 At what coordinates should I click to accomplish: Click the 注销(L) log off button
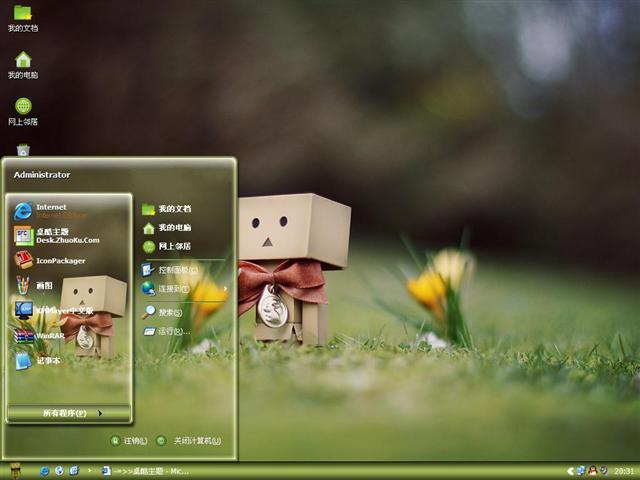129,441
